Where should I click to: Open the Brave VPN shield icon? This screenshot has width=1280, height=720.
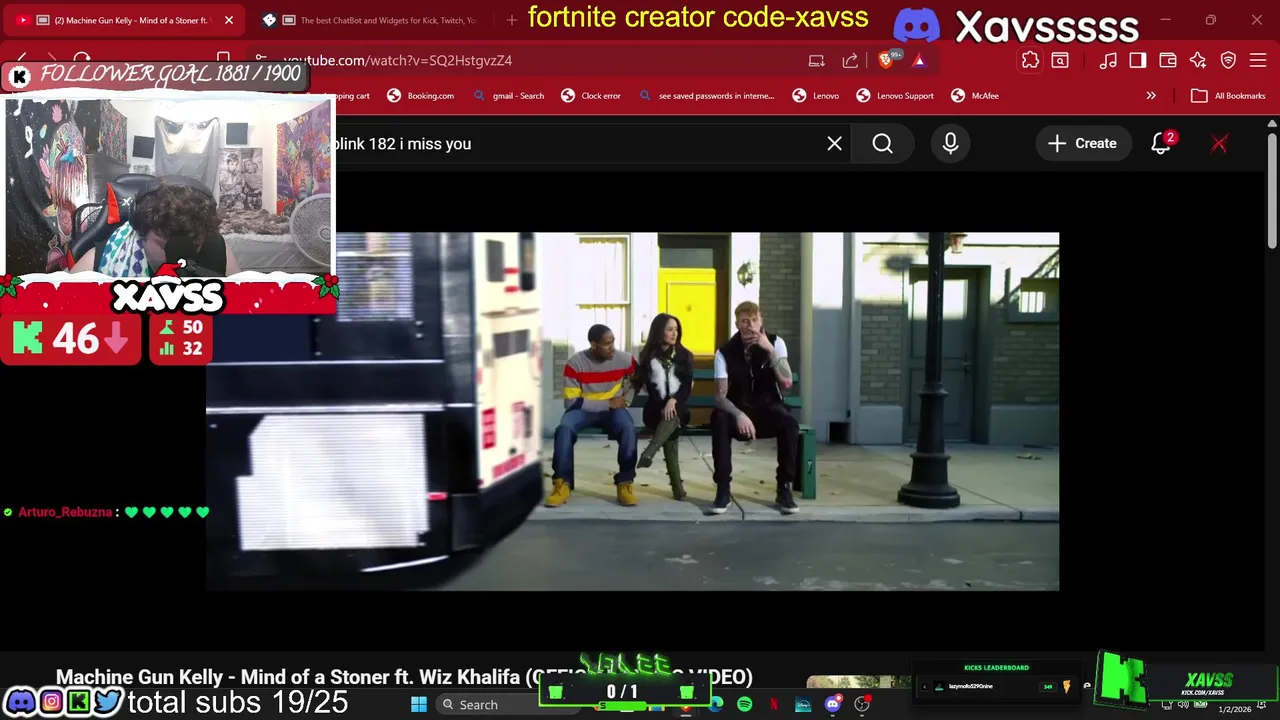(1229, 61)
